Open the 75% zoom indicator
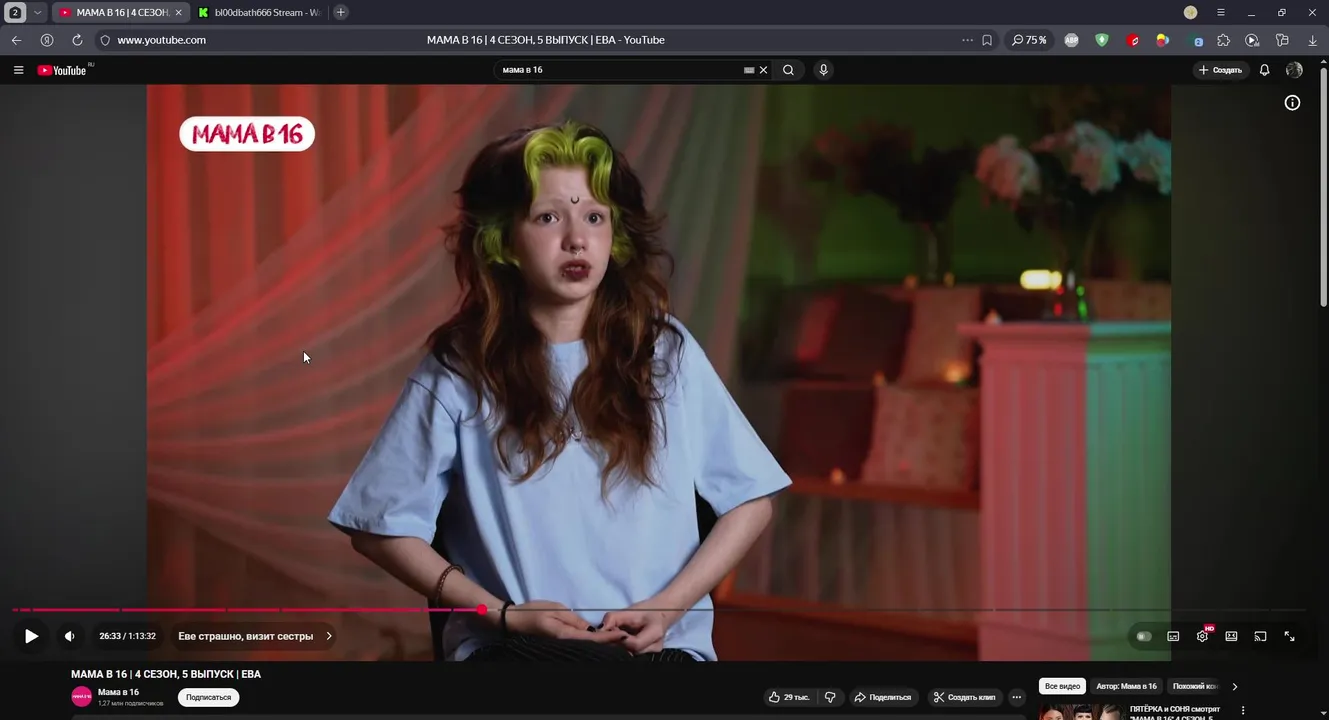 tap(1028, 40)
